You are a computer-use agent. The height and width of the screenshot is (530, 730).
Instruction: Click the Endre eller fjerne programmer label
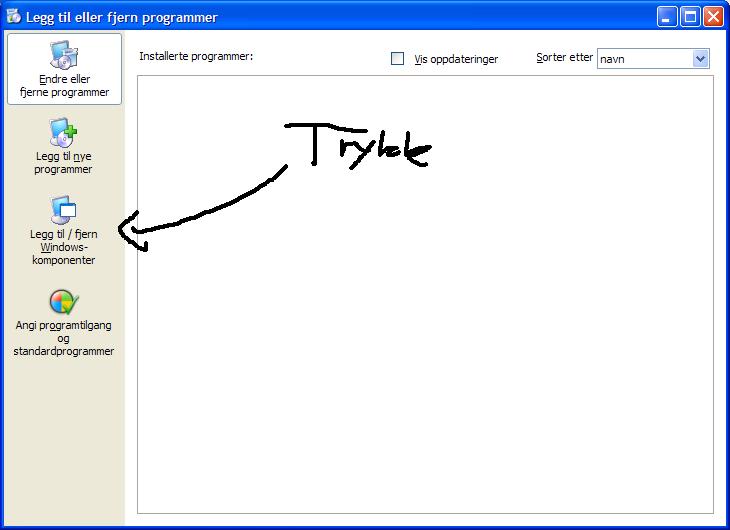tap(64, 86)
